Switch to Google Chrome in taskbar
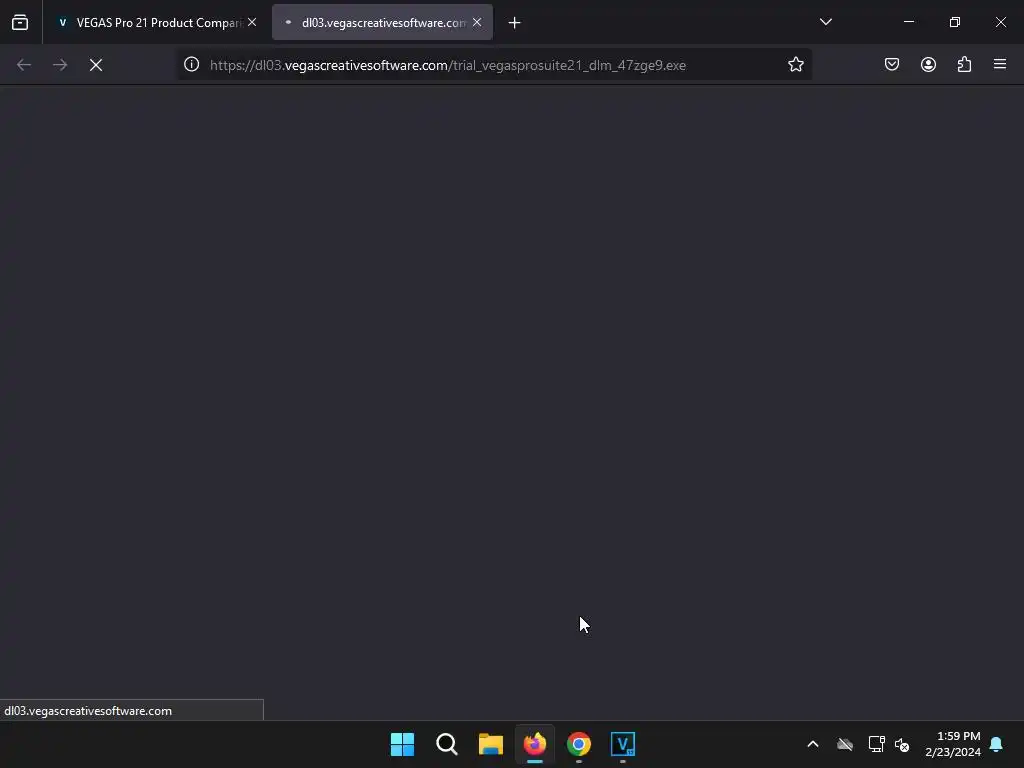 pyautogui.click(x=579, y=744)
